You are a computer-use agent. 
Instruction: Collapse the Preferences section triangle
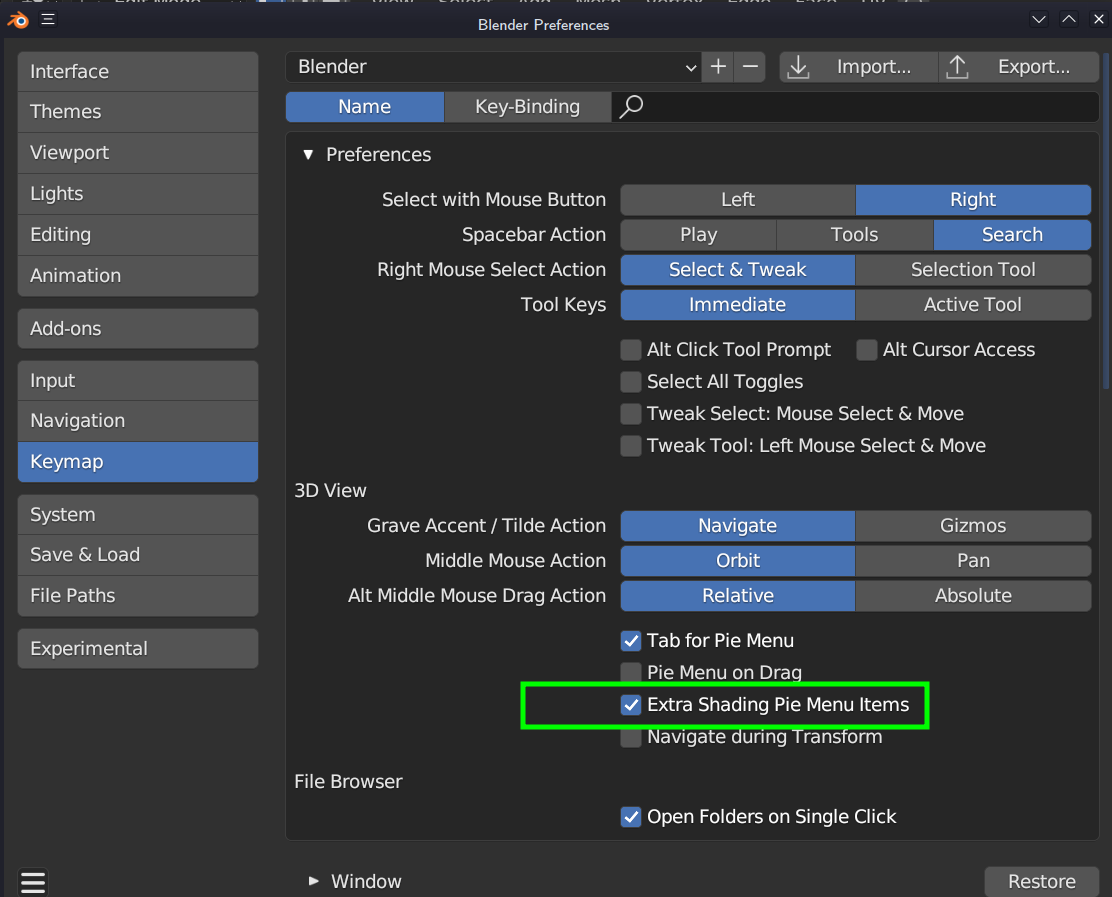tap(307, 155)
